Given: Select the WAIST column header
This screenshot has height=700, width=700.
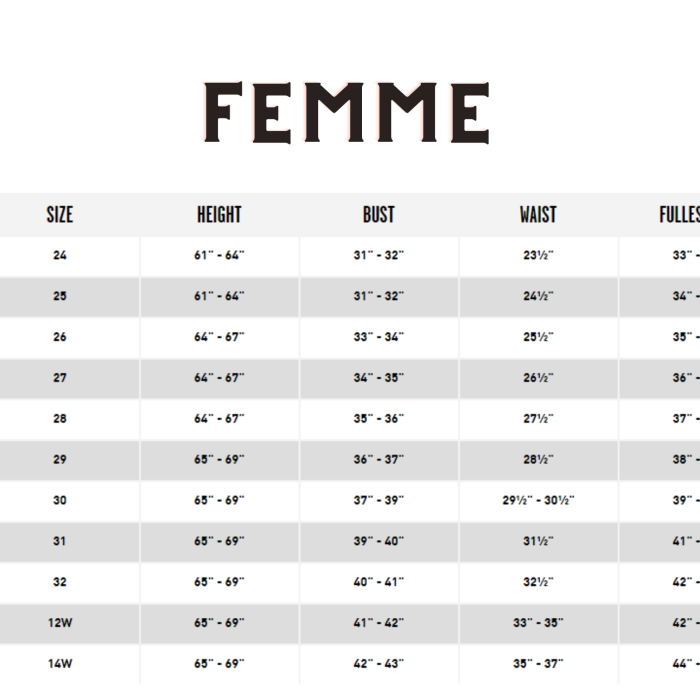Looking at the screenshot, I should coord(538,215).
